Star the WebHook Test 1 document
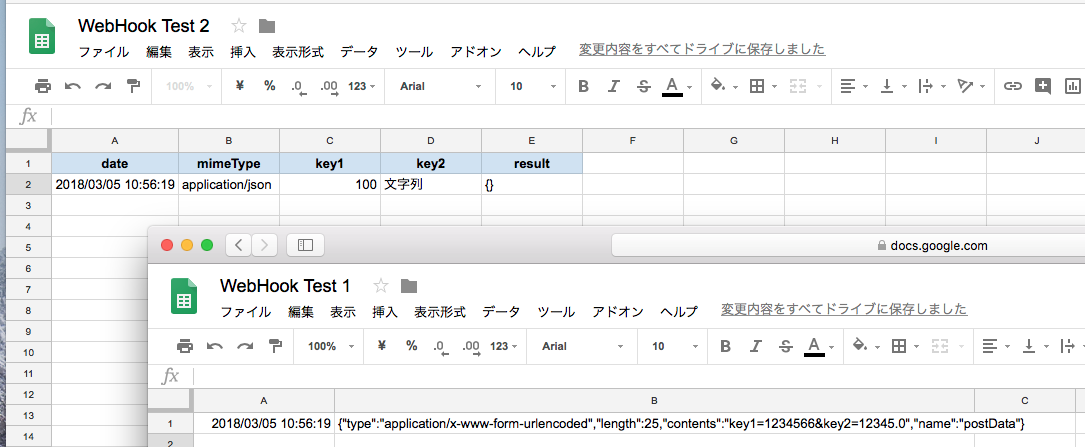This screenshot has height=447, width=1085. (381, 286)
